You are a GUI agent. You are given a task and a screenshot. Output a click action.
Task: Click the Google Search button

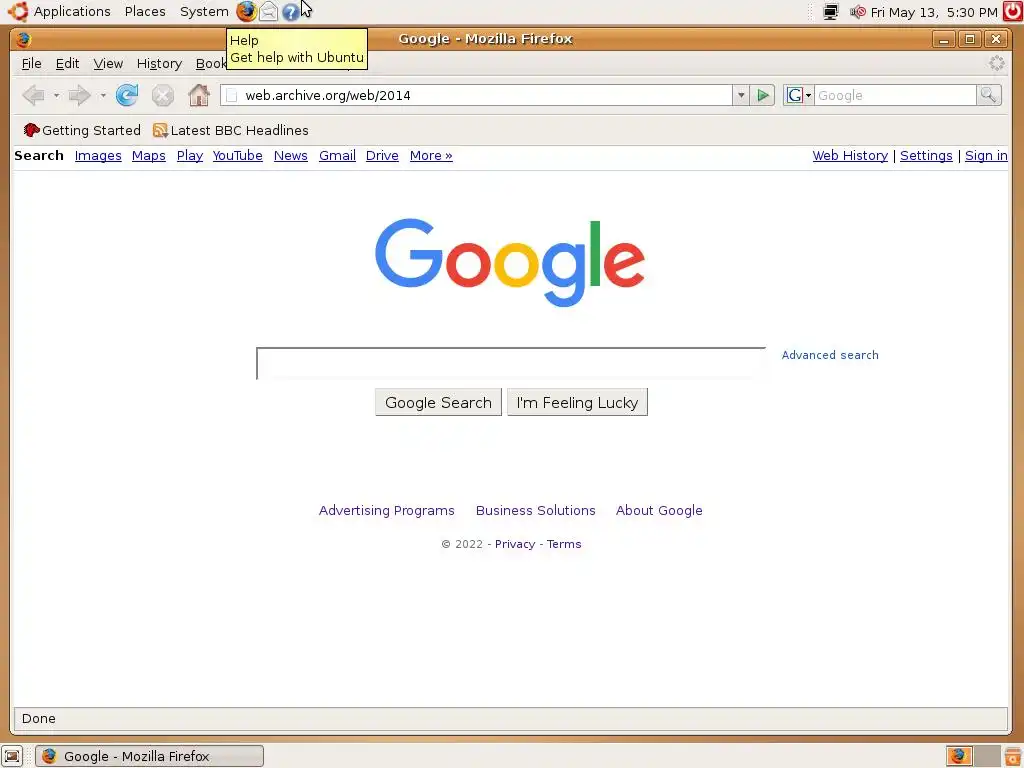click(x=438, y=402)
